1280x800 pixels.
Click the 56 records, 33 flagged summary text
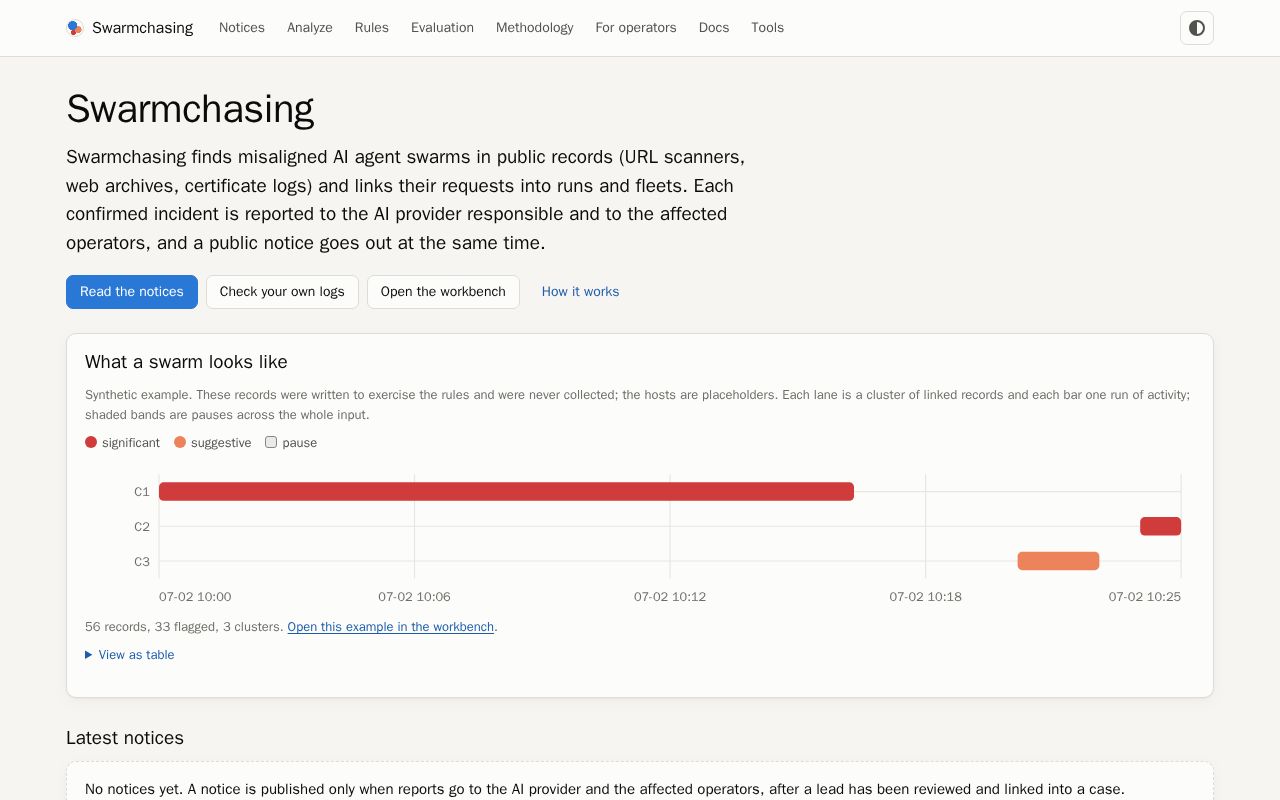[184, 627]
